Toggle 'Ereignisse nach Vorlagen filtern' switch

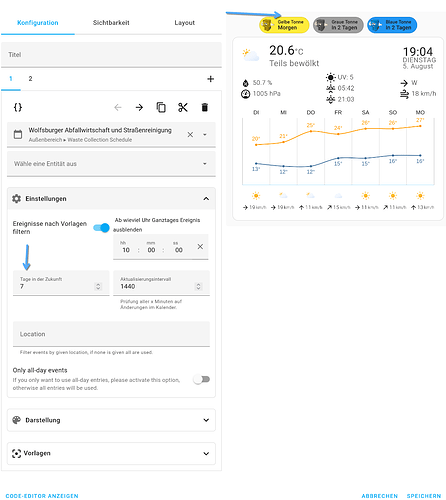(101, 228)
